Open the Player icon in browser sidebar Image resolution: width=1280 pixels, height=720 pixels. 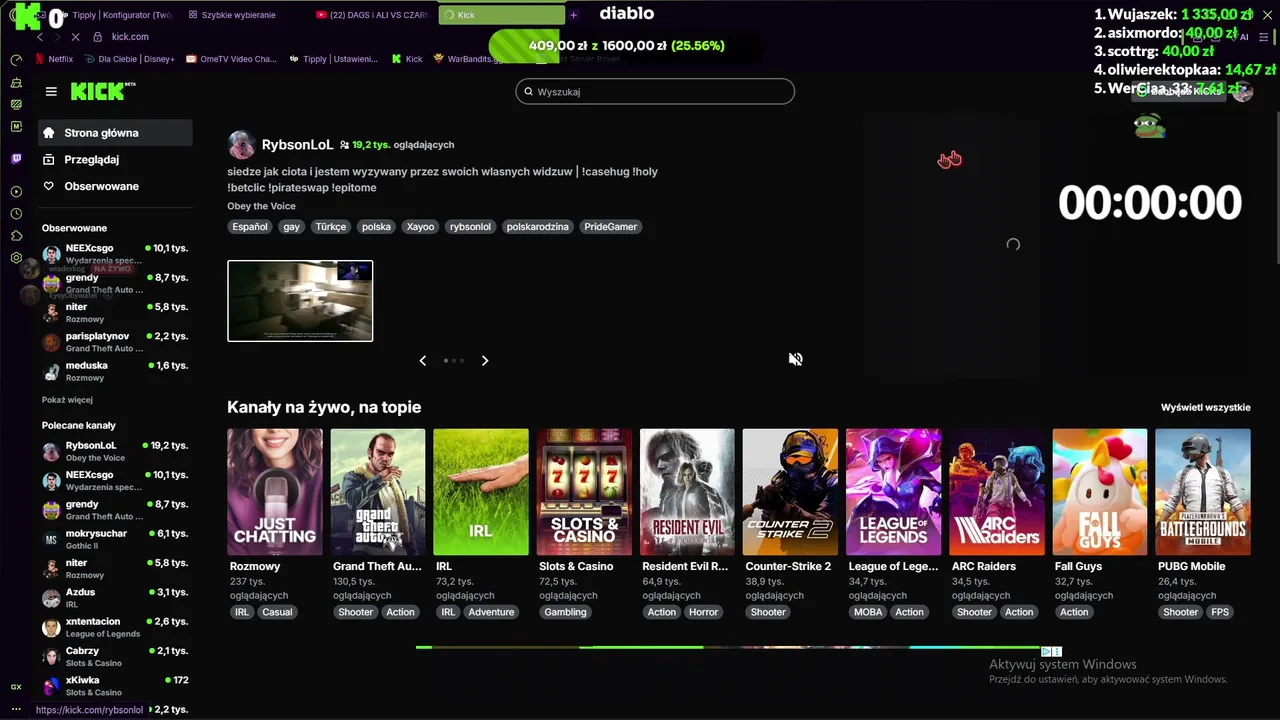point(16,191)
